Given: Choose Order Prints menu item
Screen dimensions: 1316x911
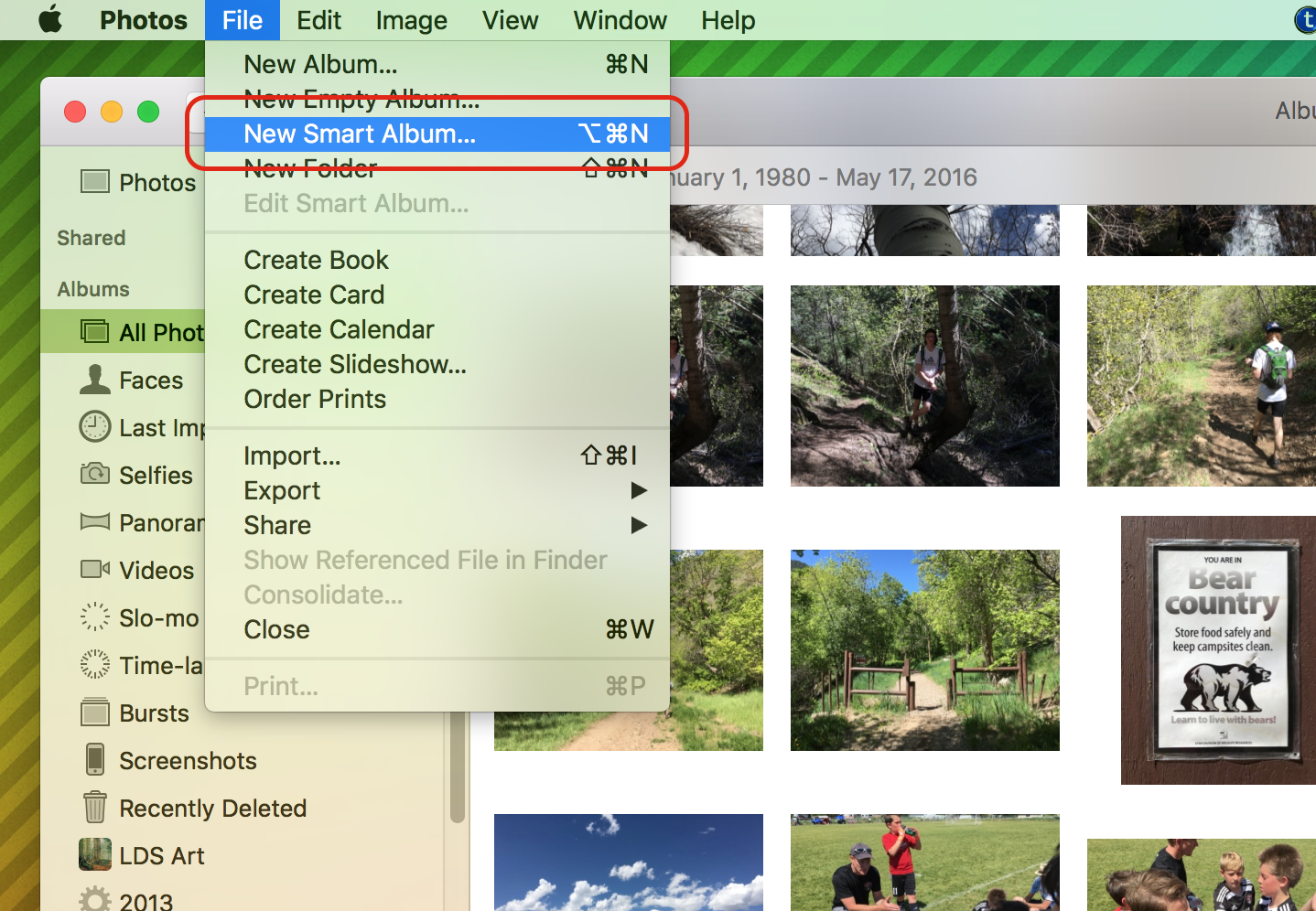Looking at the screenshot, I should (x=437, y=399).
